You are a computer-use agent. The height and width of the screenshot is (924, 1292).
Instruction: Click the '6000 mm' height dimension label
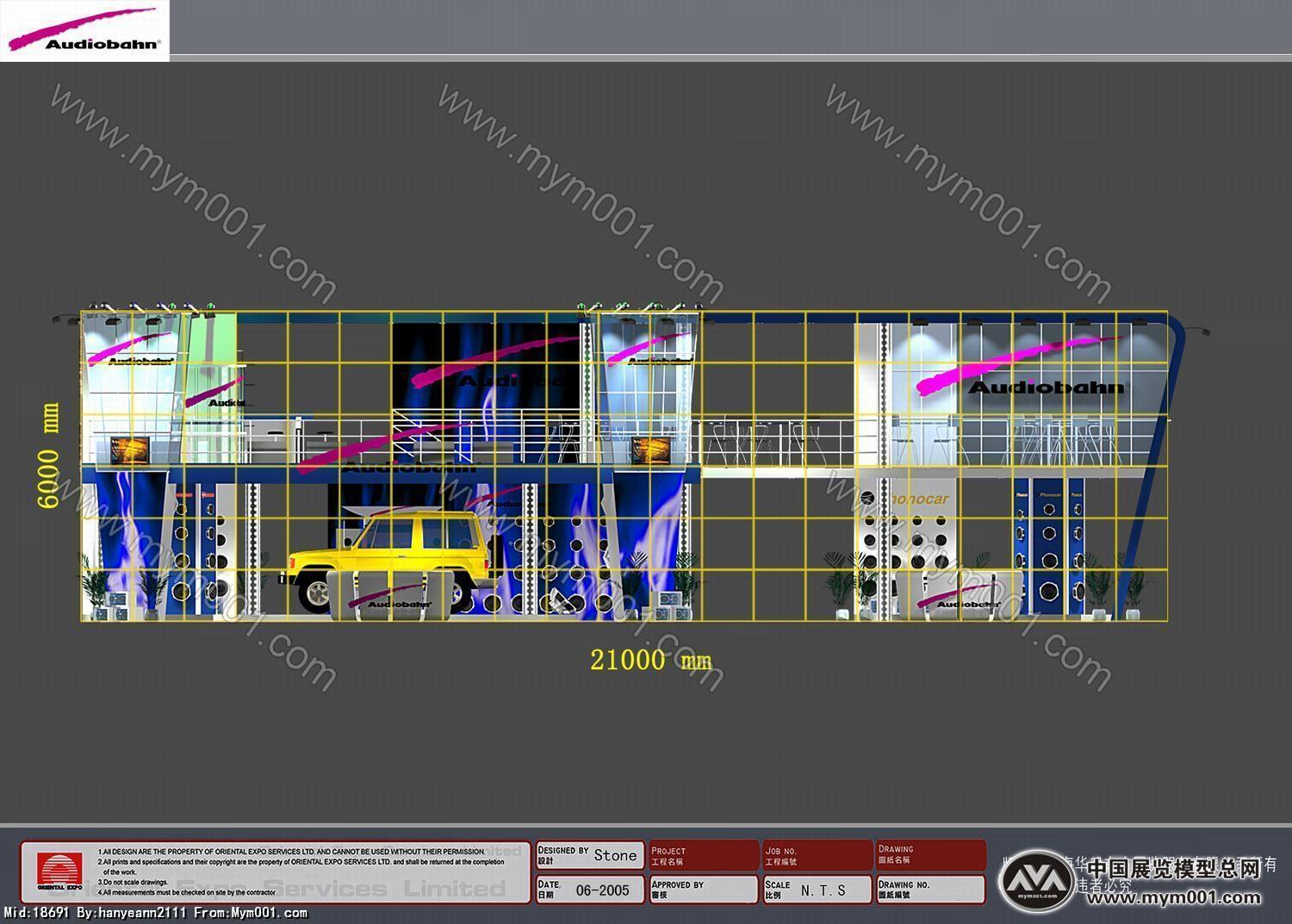(x=48, y=456)
